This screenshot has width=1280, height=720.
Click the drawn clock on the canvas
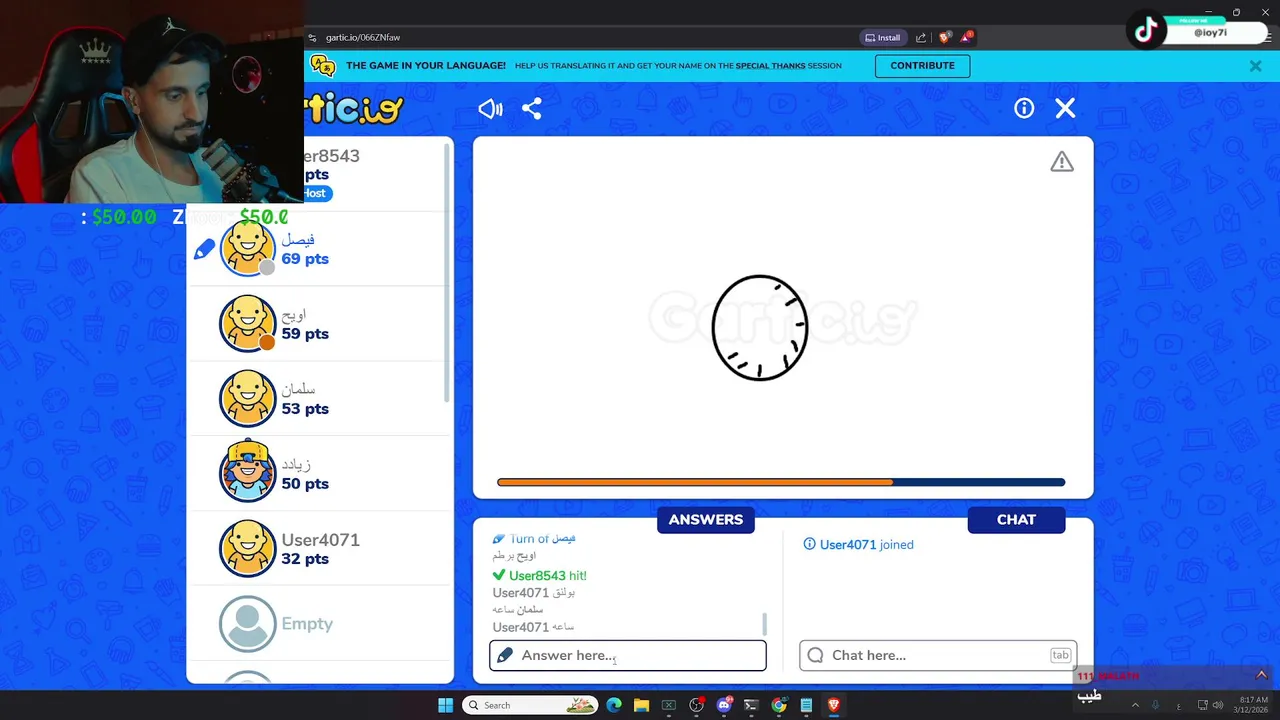tap(760, 328)
